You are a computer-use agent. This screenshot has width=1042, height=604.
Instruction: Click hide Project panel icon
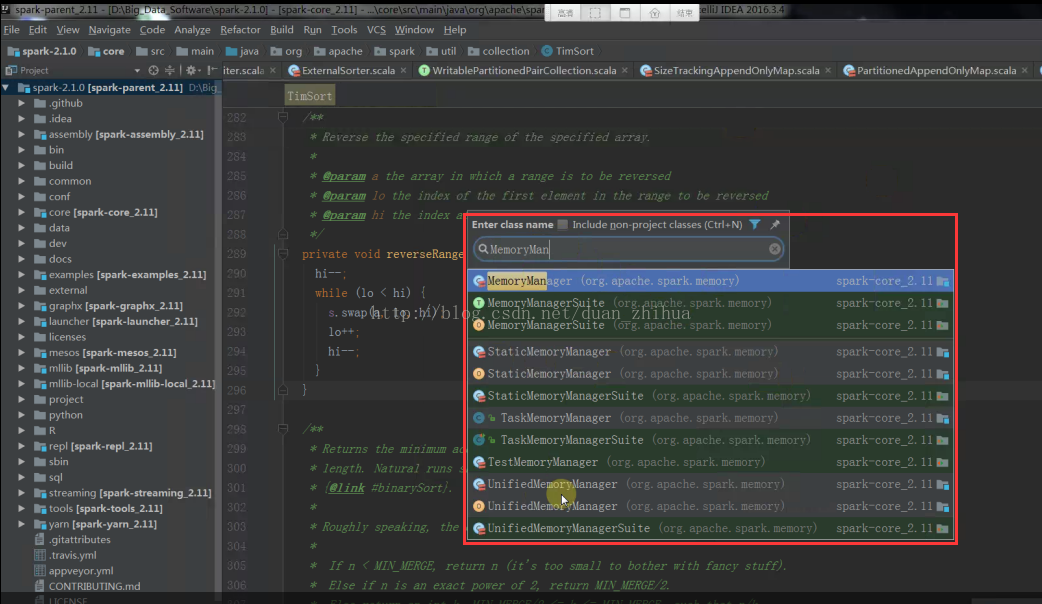[x=212, y=70]
